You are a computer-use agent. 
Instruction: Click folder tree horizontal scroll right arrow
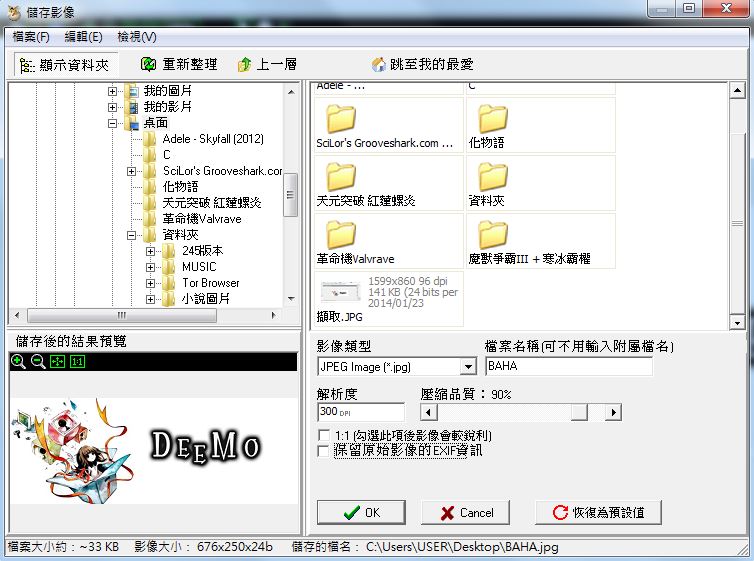[273, 315]
